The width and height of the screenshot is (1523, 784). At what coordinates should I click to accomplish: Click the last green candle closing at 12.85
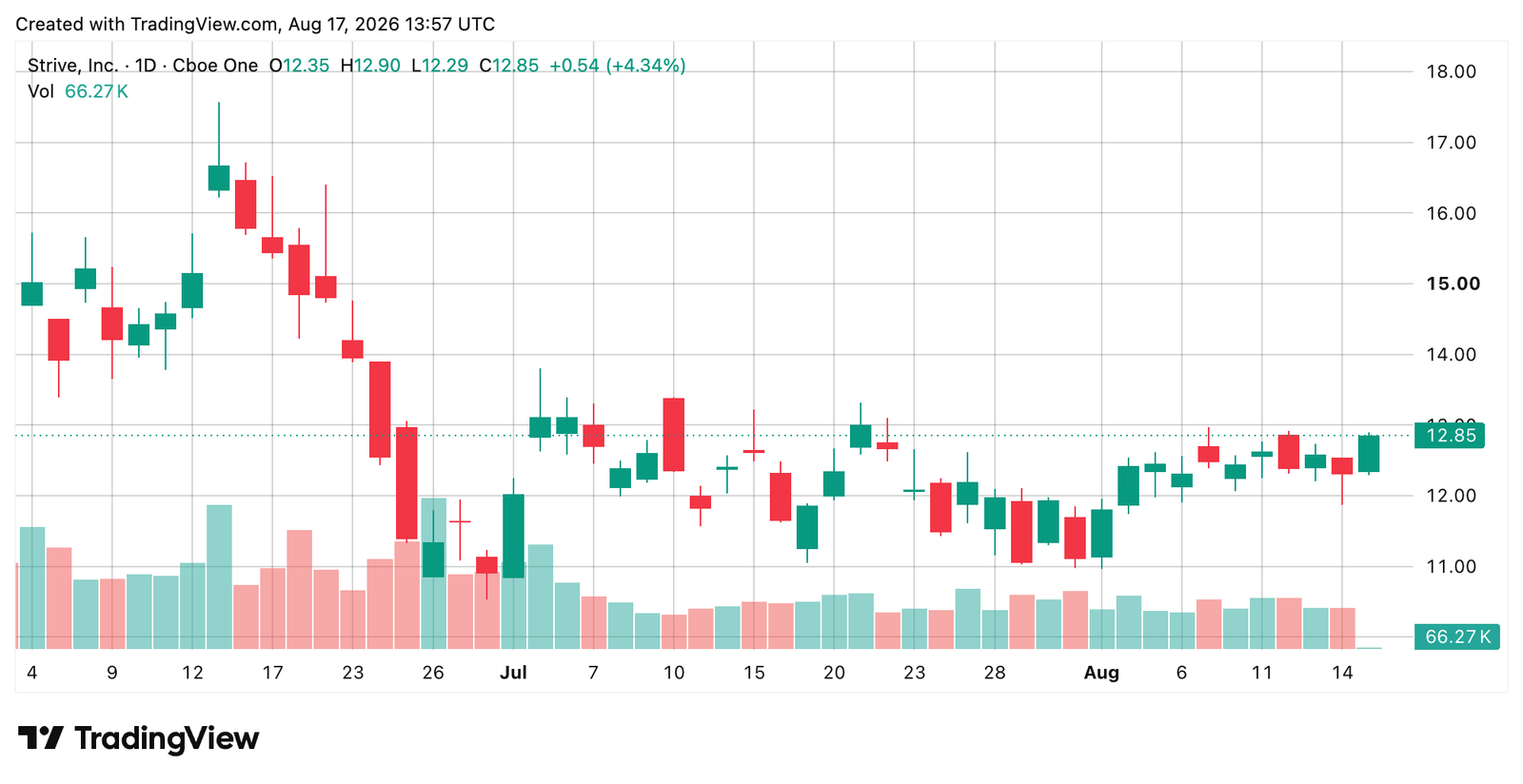click(x=1369, y=454)
